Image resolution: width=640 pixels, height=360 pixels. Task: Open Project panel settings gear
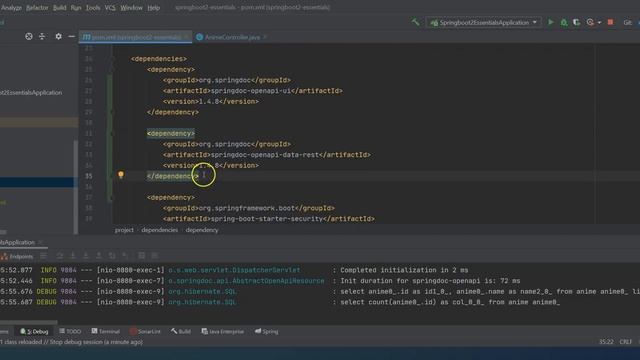point(58,36)
